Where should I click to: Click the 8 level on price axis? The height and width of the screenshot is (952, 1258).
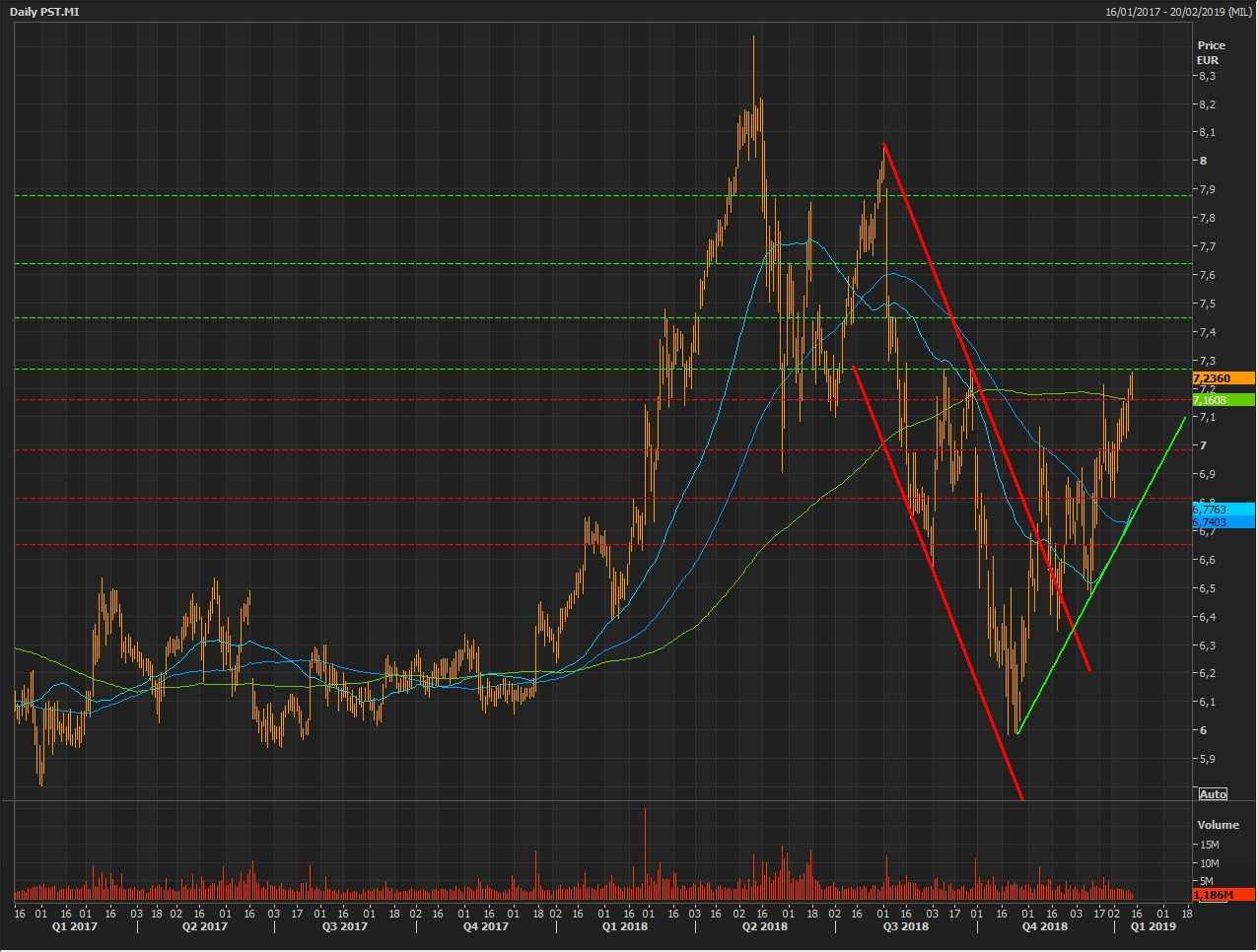click(x=1203, y=161)
